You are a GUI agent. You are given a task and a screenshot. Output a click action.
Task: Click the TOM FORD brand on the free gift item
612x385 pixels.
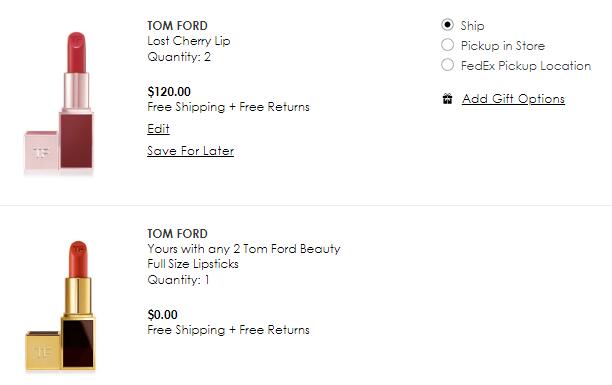tap(177, 234)
